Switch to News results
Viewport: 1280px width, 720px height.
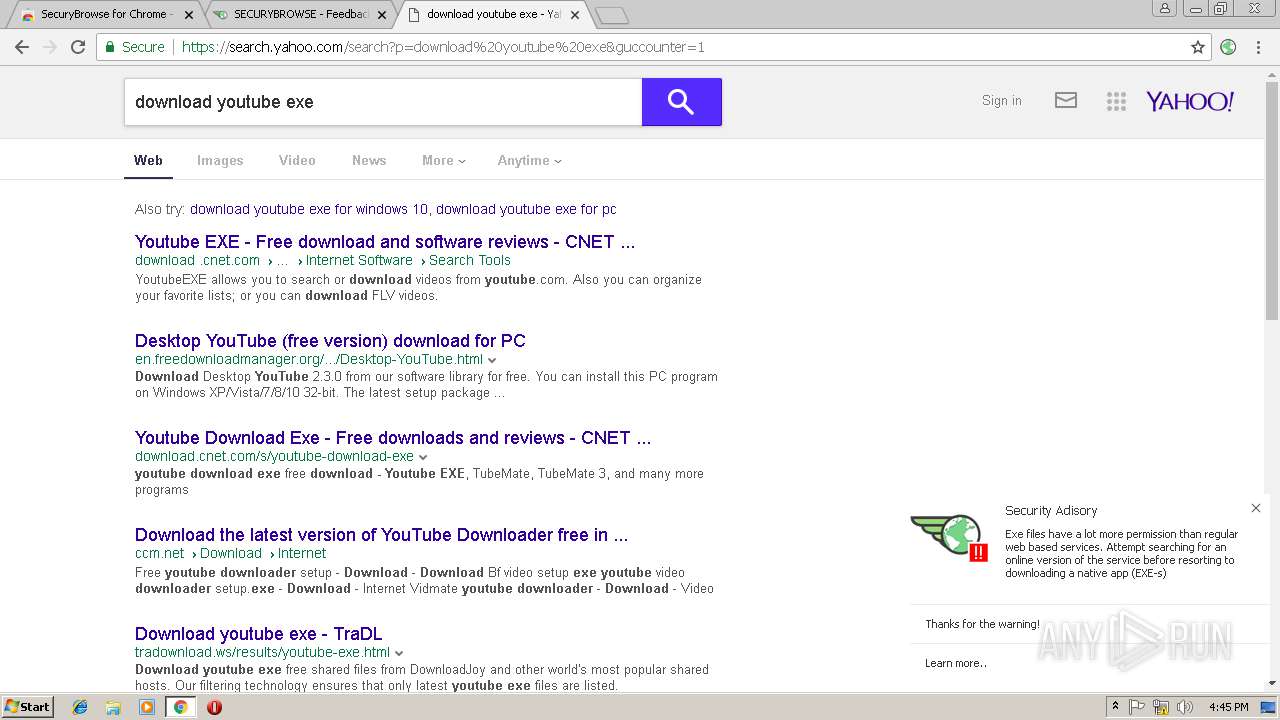(369, 160)
